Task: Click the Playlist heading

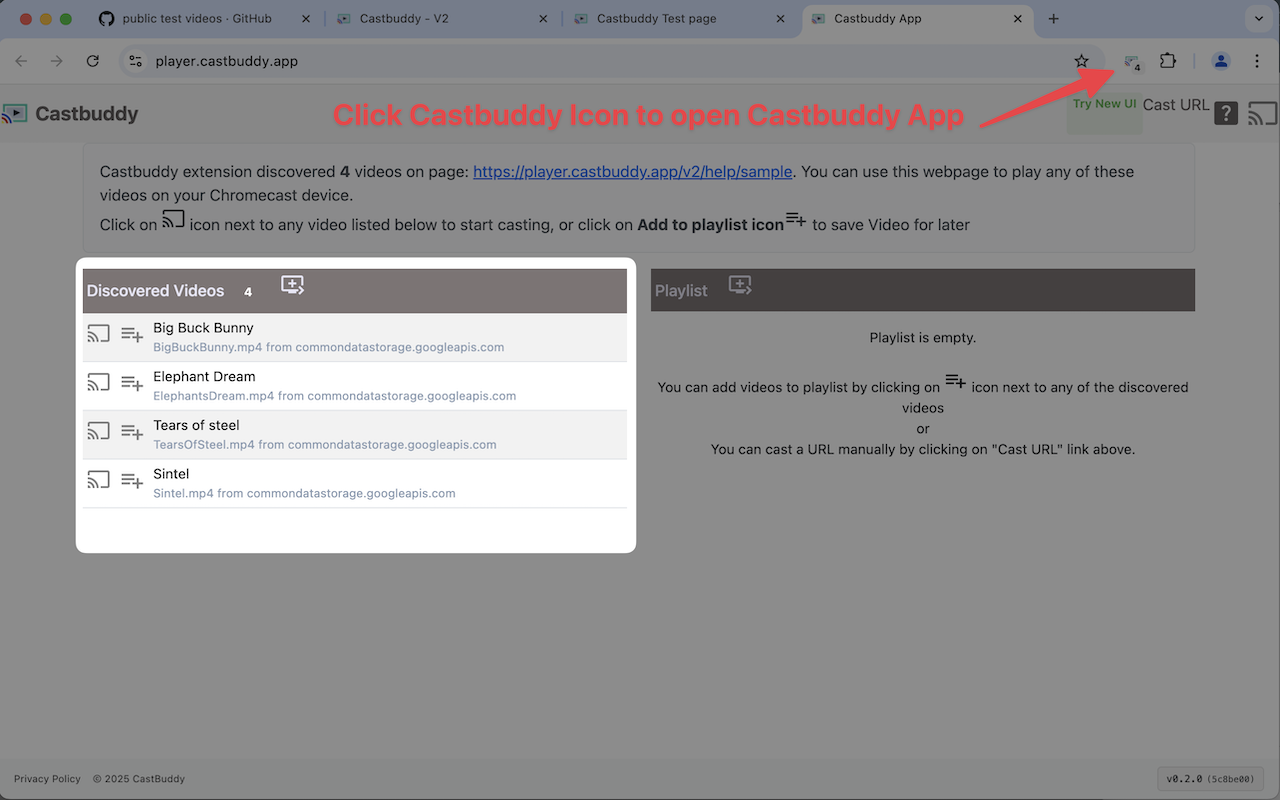Action: click(681, 291)
